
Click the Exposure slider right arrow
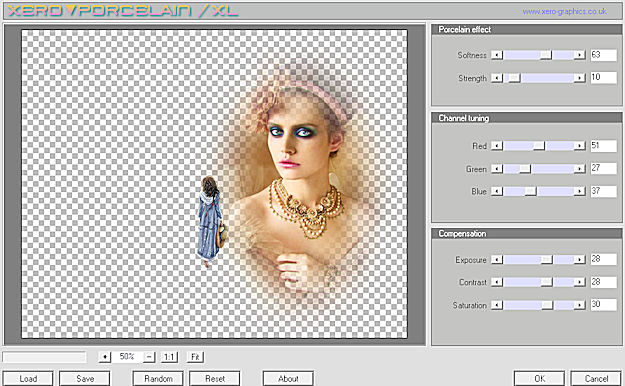580,260
